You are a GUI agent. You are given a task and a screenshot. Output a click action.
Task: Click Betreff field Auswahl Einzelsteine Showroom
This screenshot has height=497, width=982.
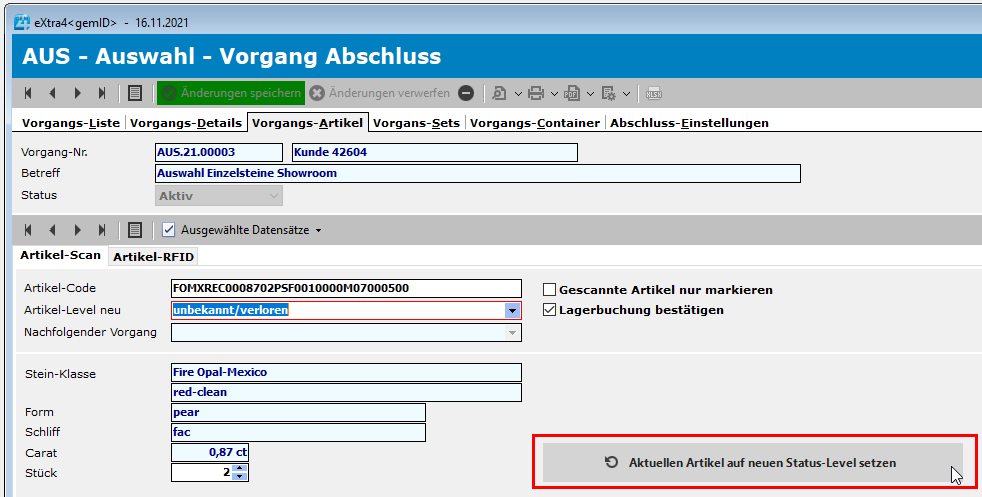coord(478,173)
